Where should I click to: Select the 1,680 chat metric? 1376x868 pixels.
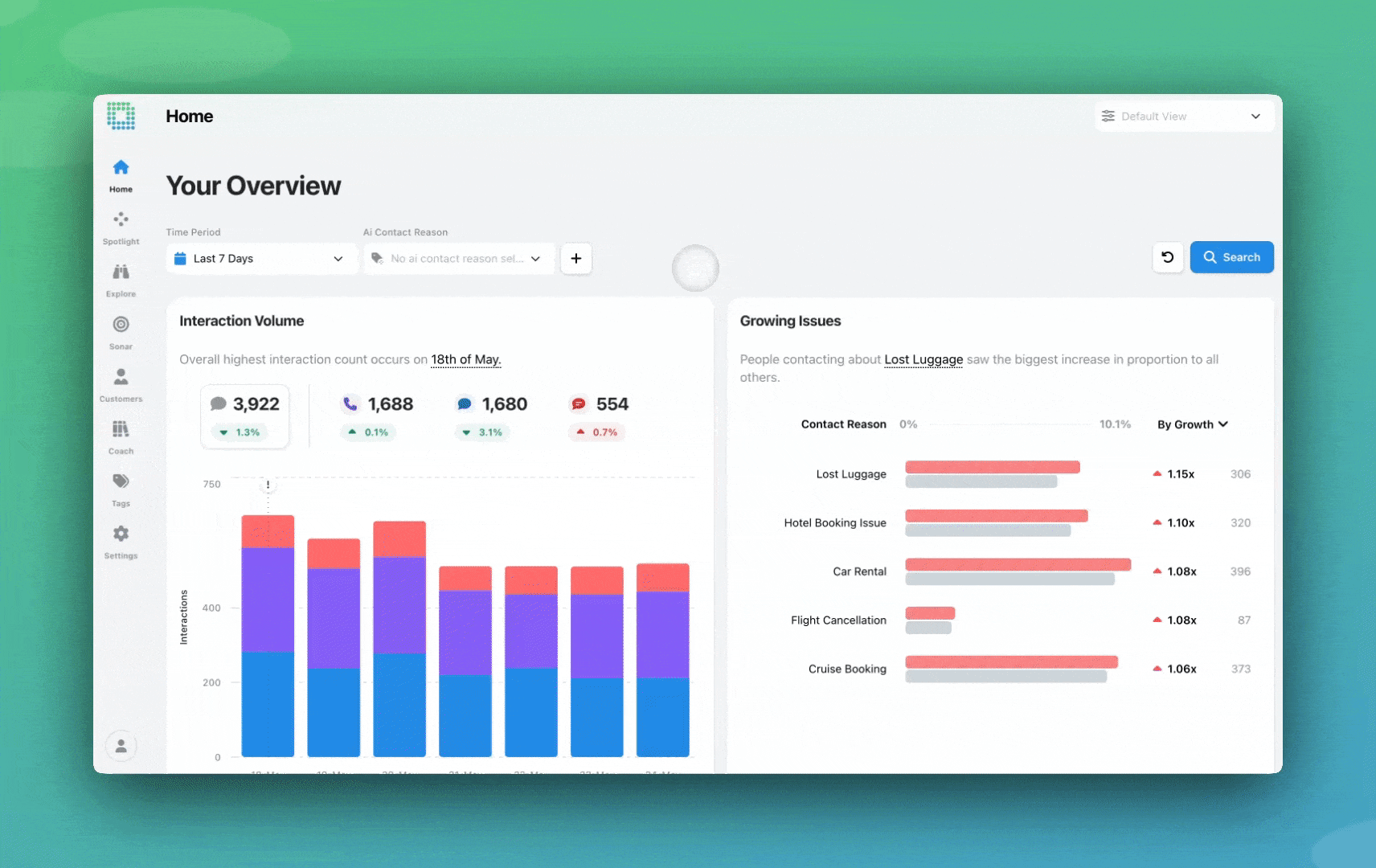tap(491, 416)
